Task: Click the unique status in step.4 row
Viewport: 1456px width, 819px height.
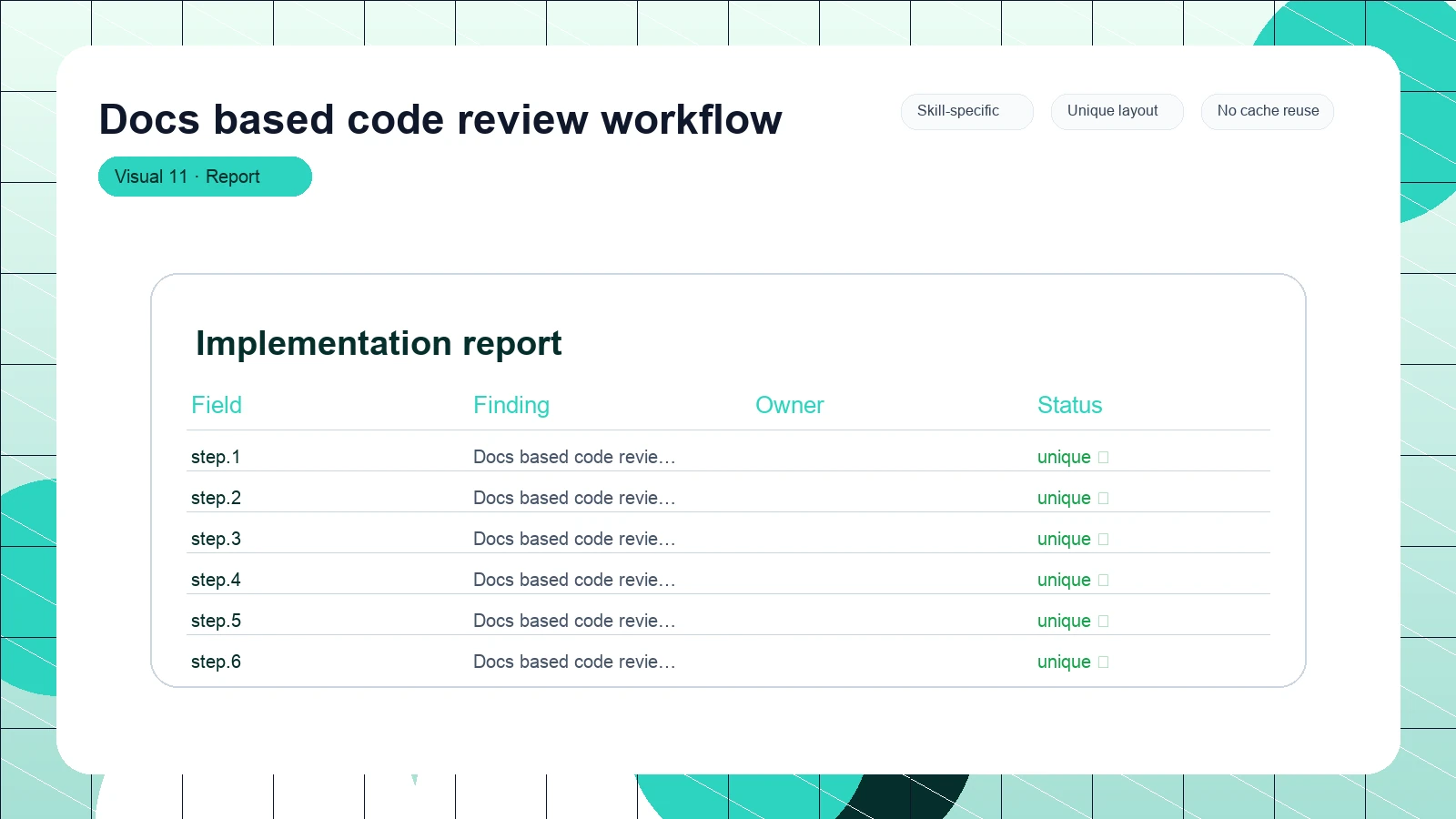Action: coord(1072,580)
